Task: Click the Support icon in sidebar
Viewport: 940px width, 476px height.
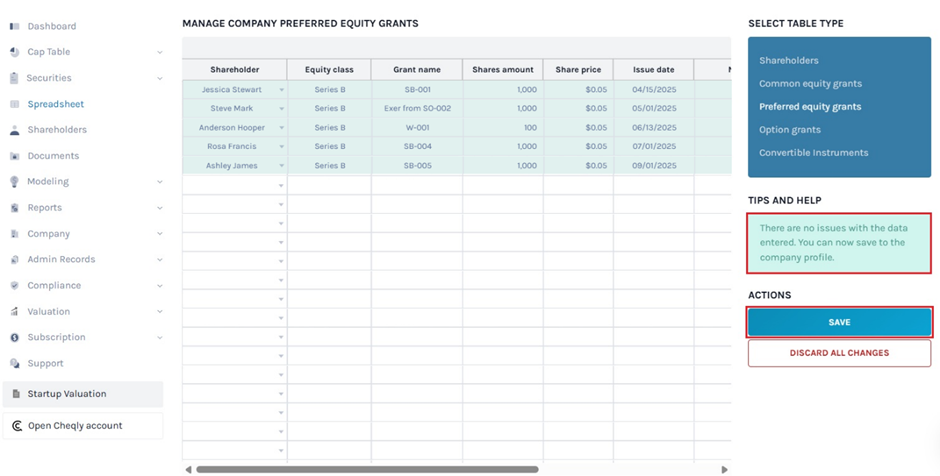Action: click(x=14, y=363)
